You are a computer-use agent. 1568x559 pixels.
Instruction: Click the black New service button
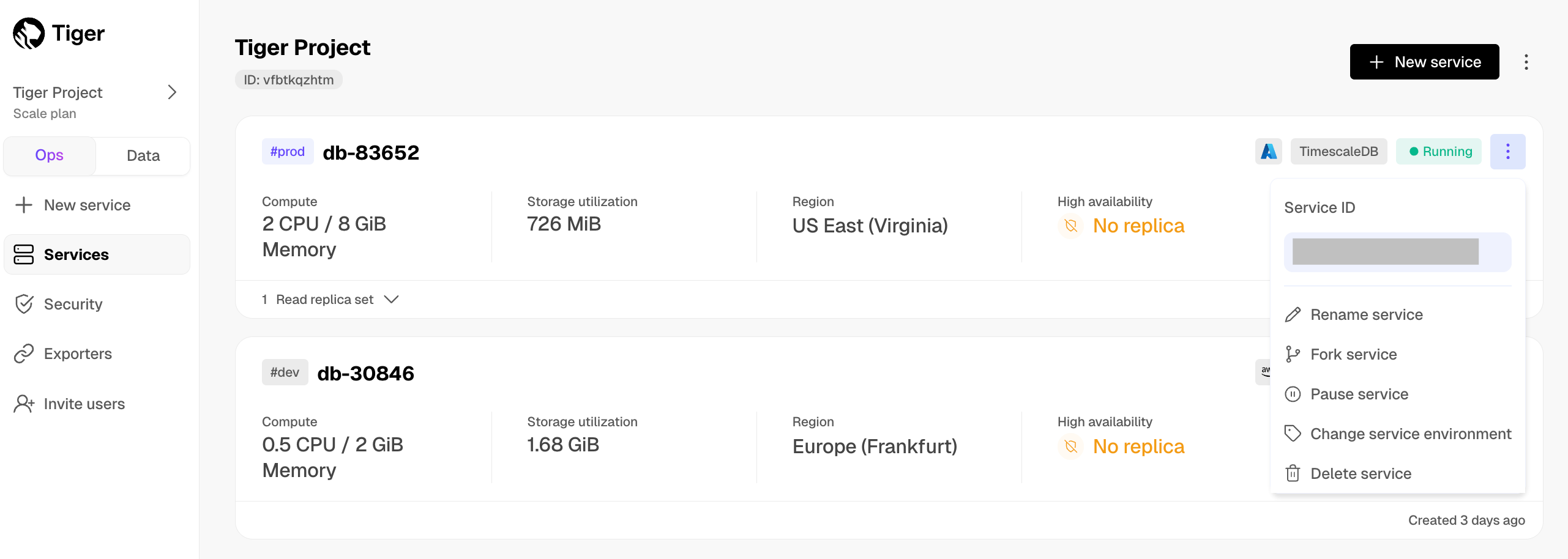pyautogui.click(x=1424, y=62)
